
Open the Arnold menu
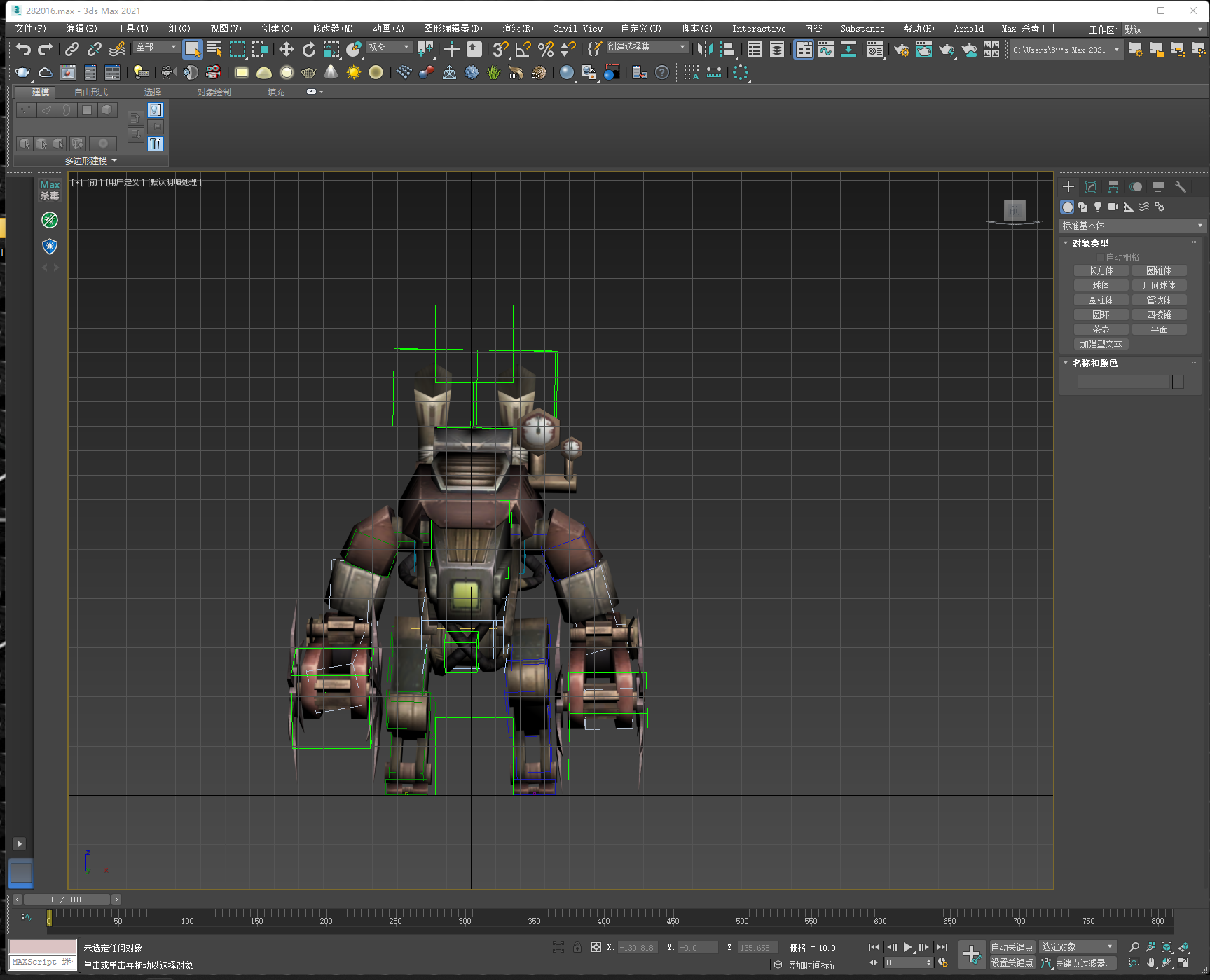968,28
